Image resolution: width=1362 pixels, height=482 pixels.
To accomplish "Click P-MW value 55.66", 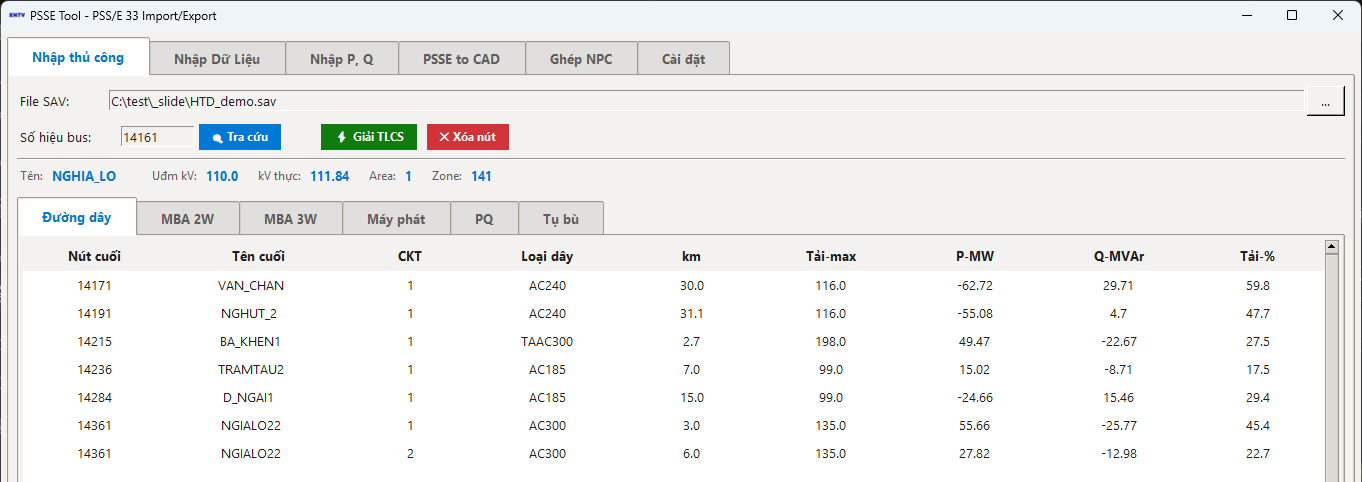I will click(975, 425).
